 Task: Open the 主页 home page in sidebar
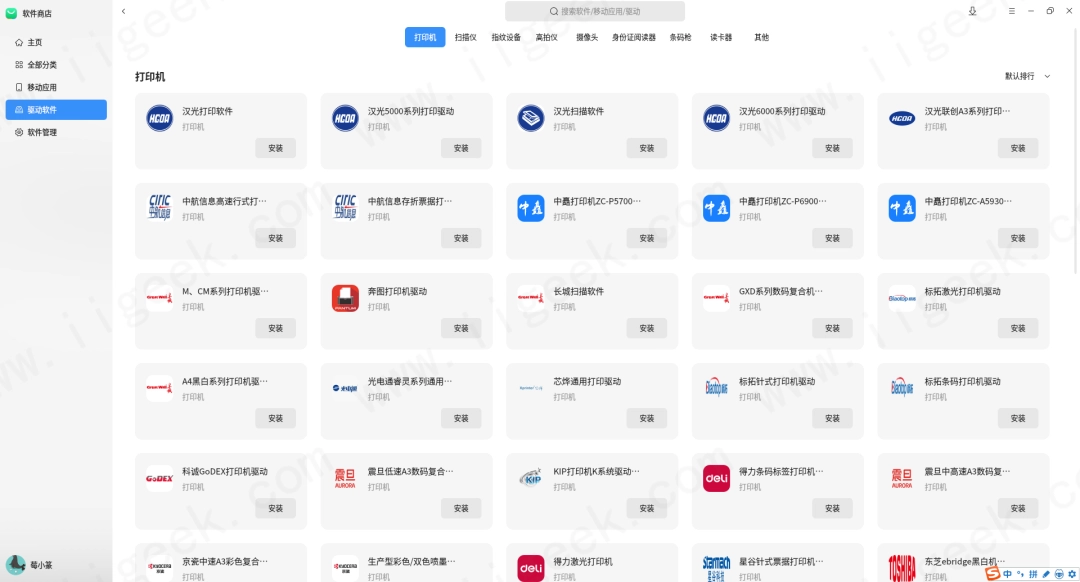pos(33,42)
